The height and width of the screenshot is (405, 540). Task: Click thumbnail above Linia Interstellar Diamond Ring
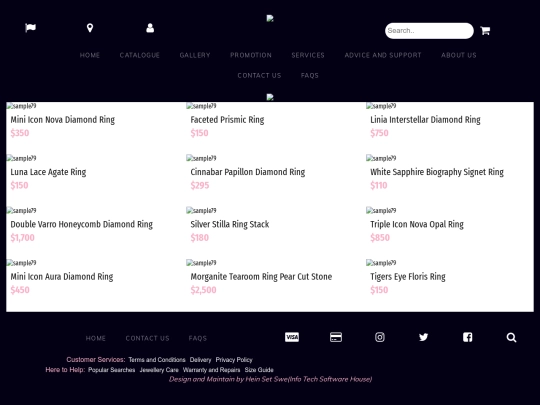381,106
